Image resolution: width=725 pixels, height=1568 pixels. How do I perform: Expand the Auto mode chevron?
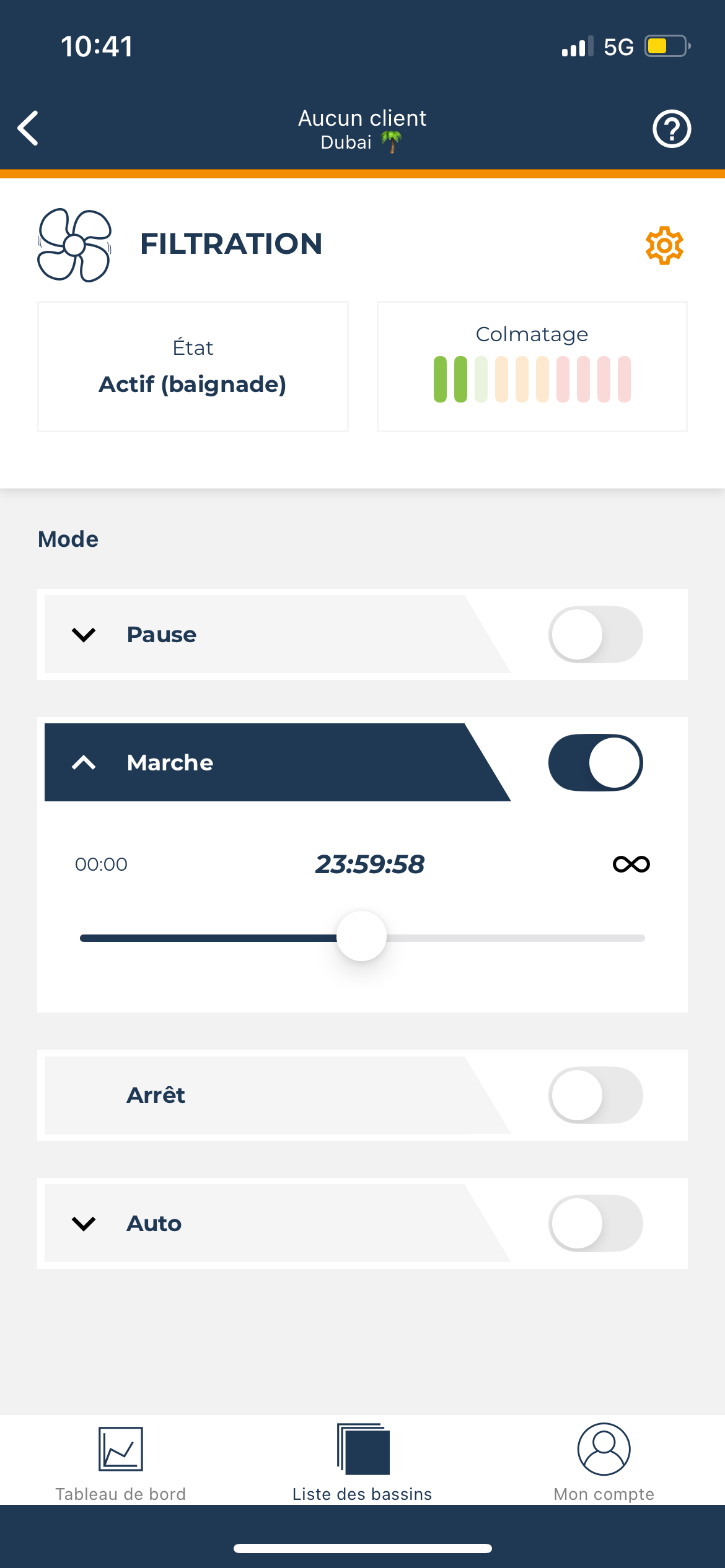click(84, 1224)
